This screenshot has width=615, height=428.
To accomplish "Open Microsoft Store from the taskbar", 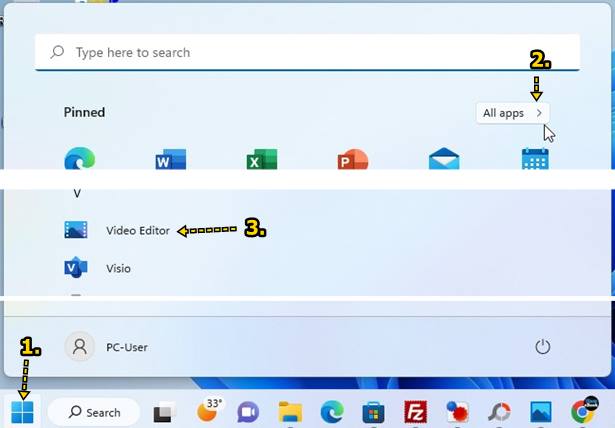I will coord(373,412).
